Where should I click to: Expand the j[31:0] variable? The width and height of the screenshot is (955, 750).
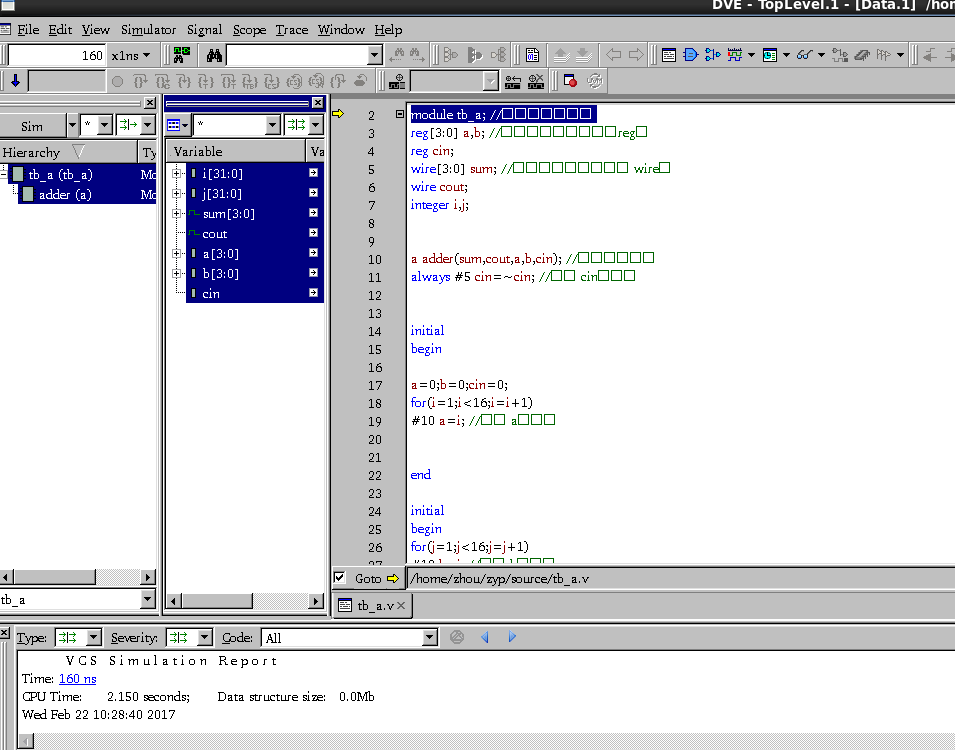tap(177, 194)
